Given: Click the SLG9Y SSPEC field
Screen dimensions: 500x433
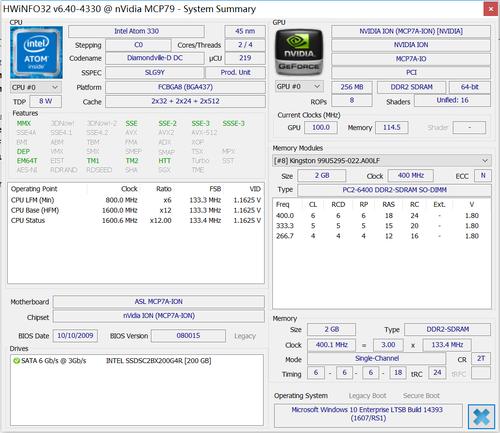Looking at the screenshot, I should coord(155,72).
